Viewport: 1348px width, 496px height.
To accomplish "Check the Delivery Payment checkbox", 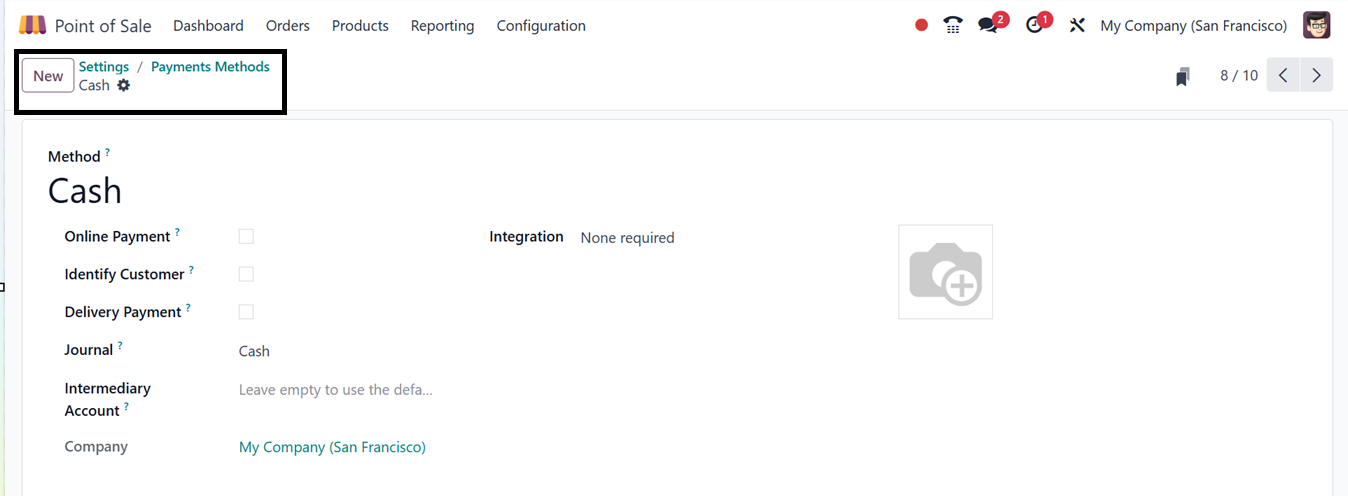I will pyautogui.click(x=246, y=313).
